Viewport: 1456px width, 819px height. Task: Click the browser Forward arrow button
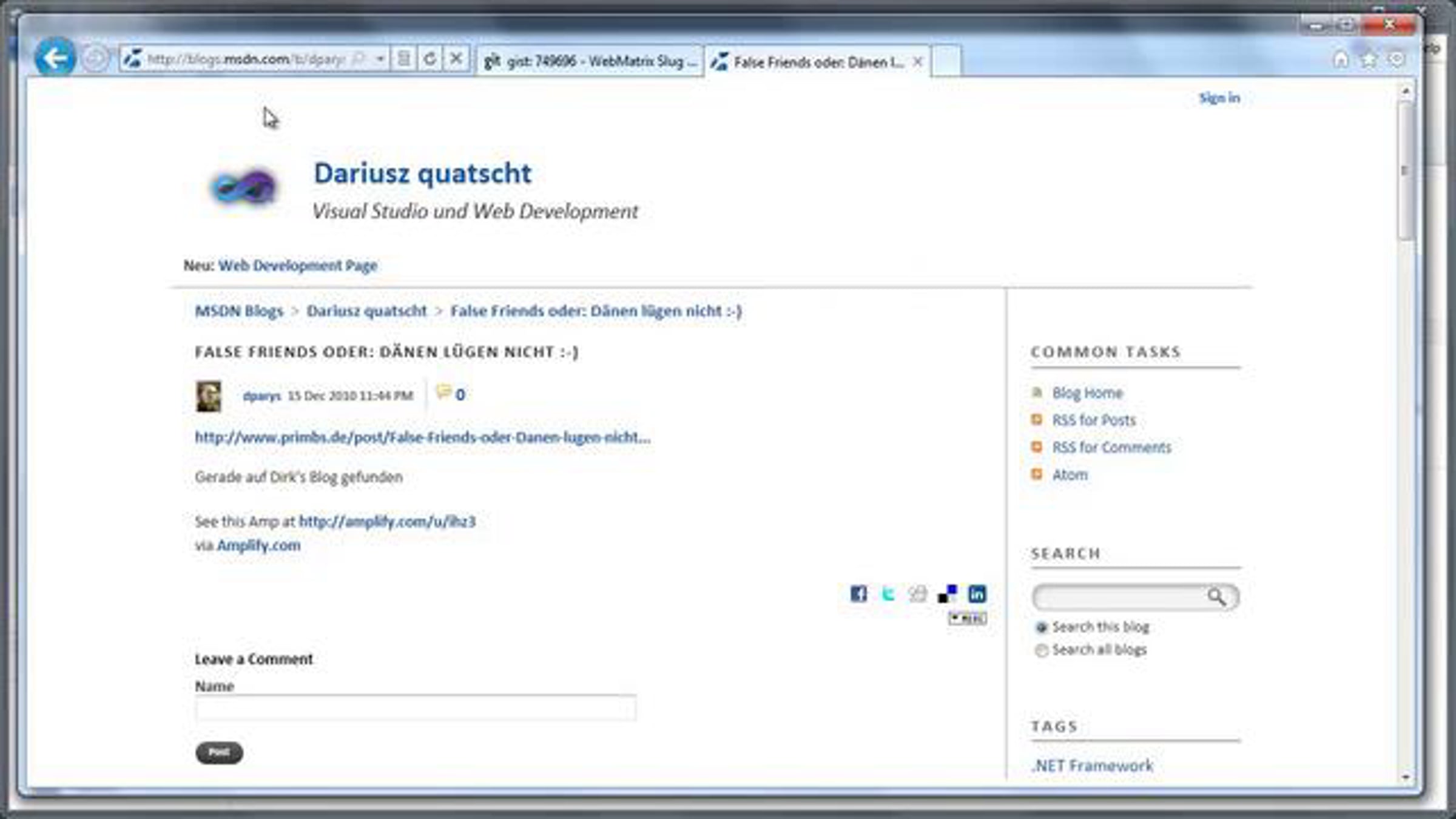pos(95,59)
